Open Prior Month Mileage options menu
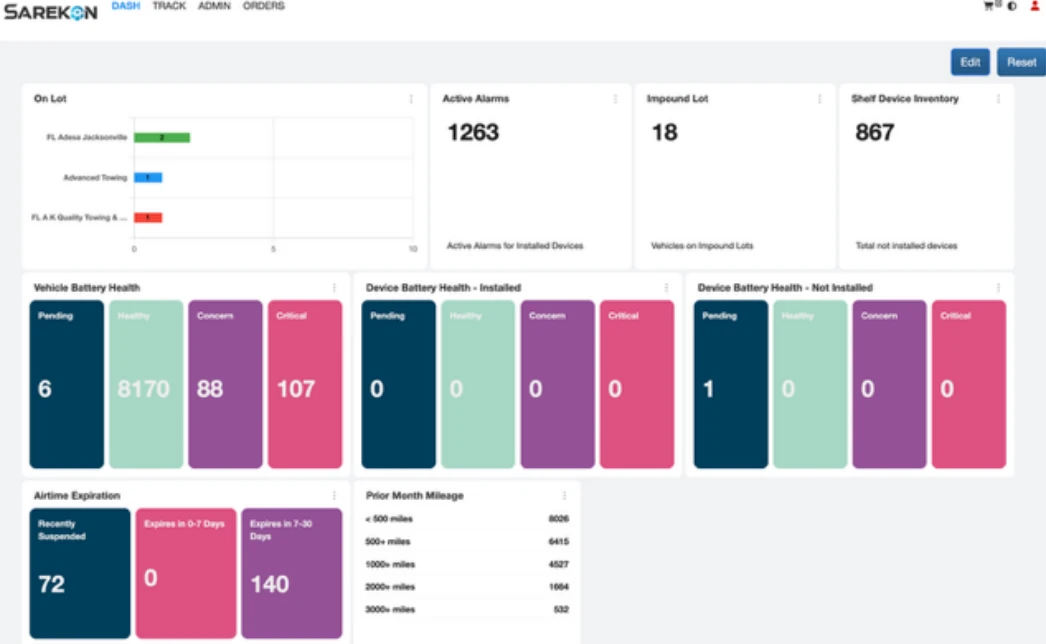 (564, 495)
